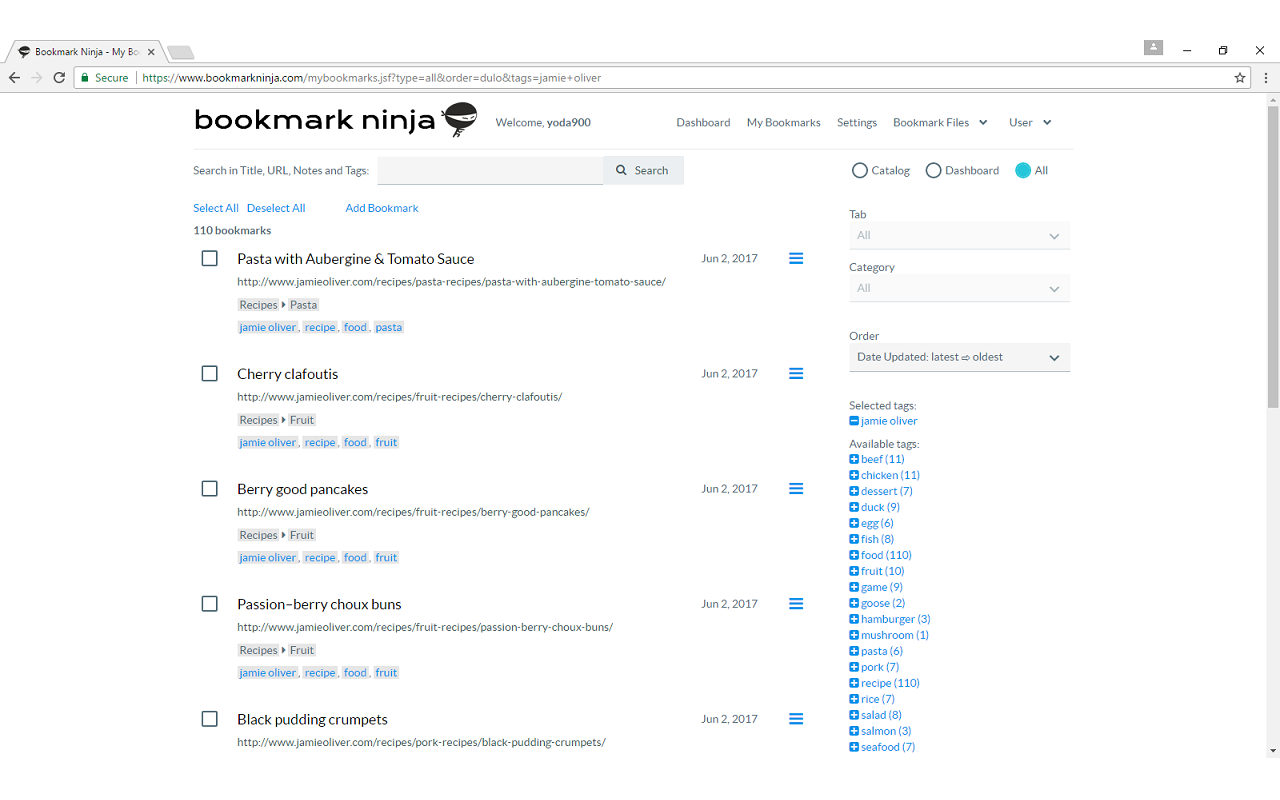
Task: Open the action menu for Cherry clafoutis
Action: tap(795, 373)
